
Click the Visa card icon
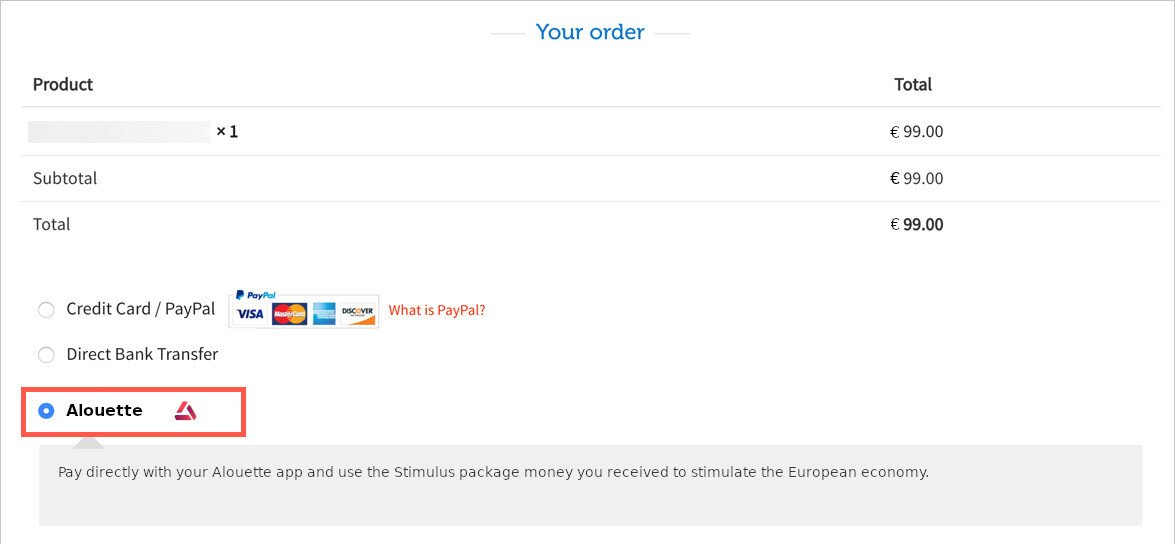250,314
